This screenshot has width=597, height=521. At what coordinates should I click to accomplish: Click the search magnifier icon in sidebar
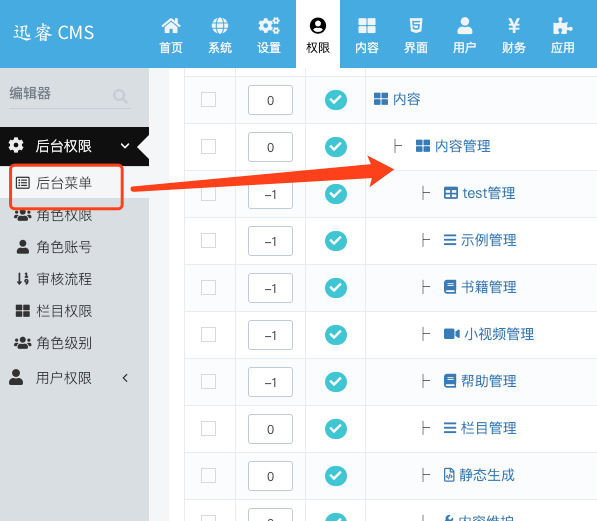click(120, 96)
